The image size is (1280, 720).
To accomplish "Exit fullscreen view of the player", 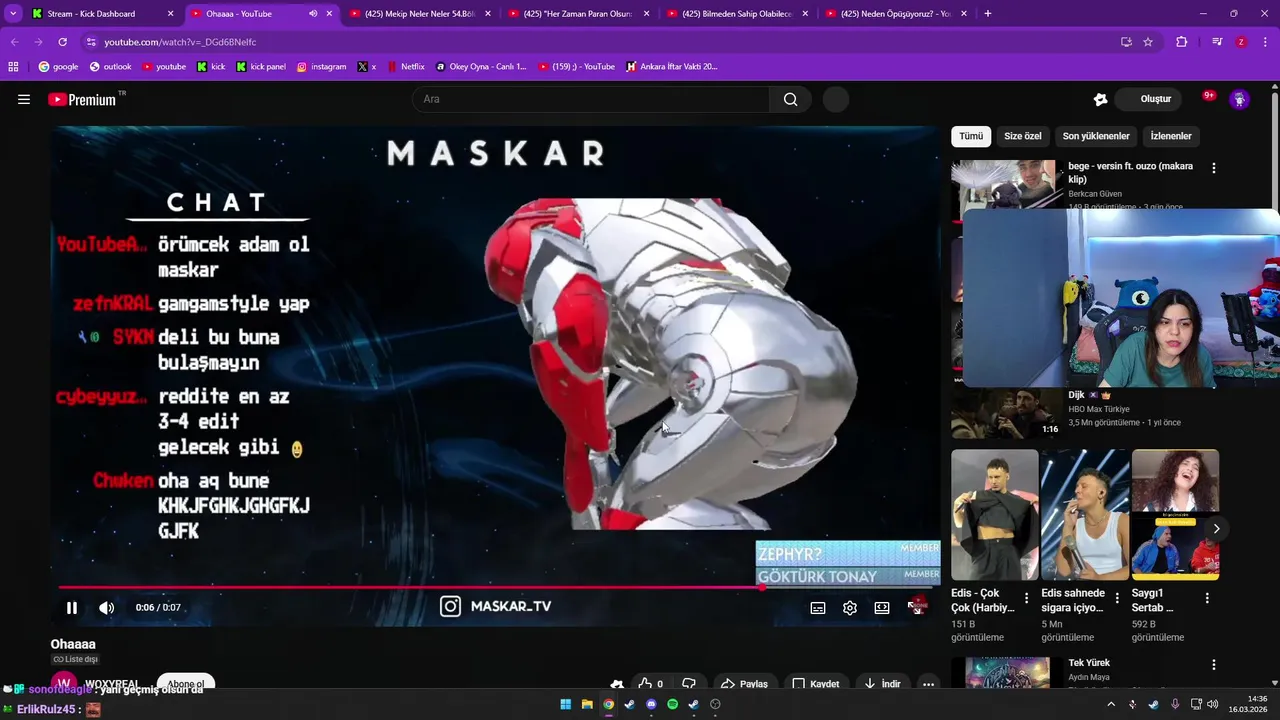I will pyautogui.click(x=915, y=607).
